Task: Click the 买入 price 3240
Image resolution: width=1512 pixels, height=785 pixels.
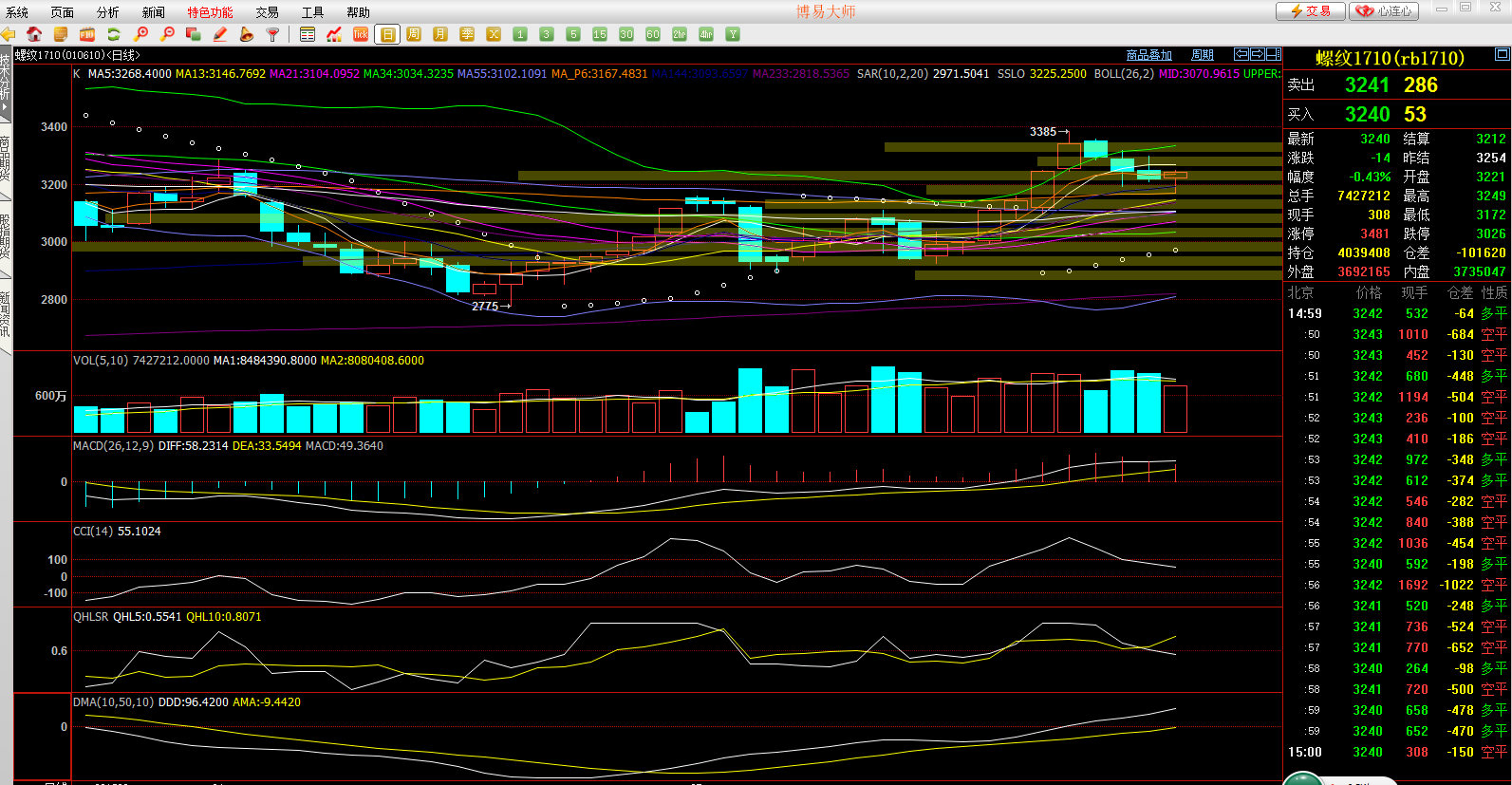Action: coord(1367,115)
